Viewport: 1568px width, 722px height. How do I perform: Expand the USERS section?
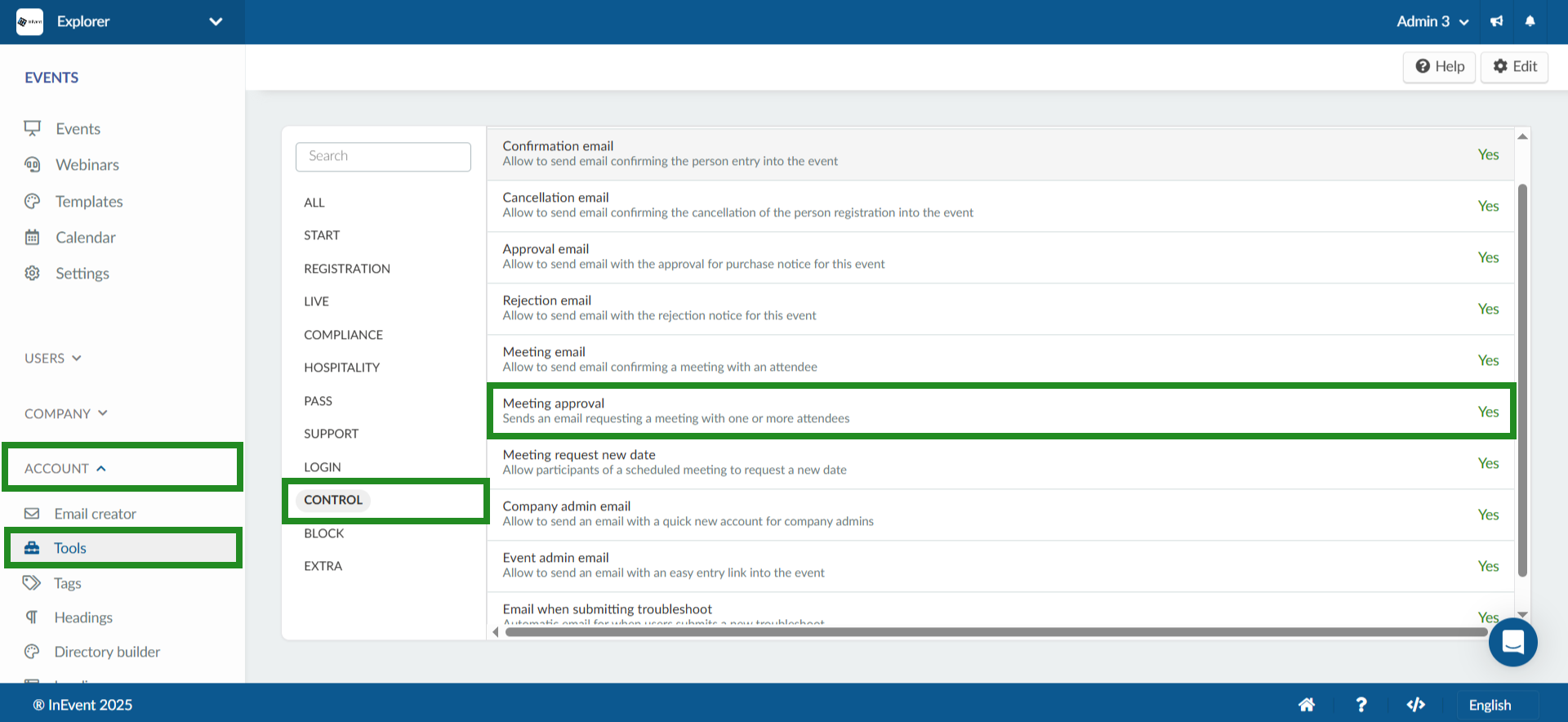52,359
